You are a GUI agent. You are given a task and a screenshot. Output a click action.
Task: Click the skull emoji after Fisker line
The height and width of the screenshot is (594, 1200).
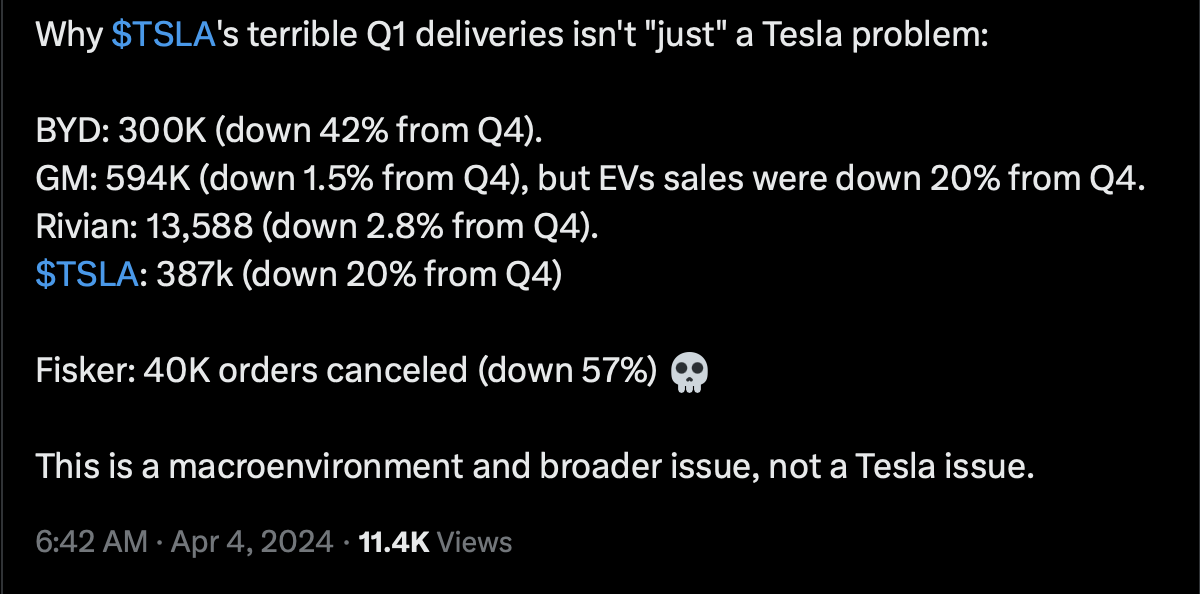click(x=688, y=372)
